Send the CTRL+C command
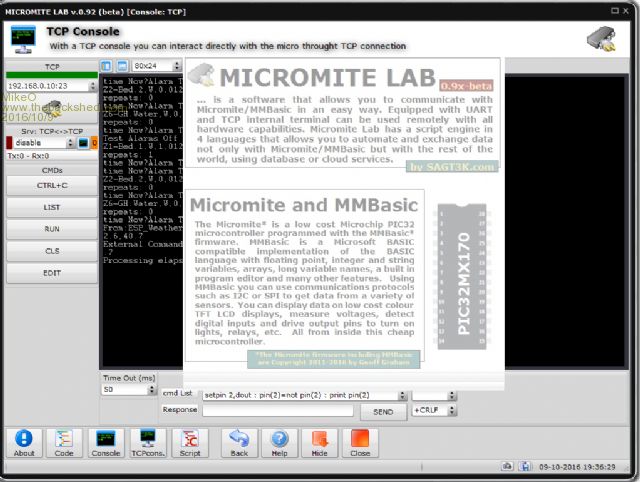Screen dimensions: 640x482 coord(51,185)
